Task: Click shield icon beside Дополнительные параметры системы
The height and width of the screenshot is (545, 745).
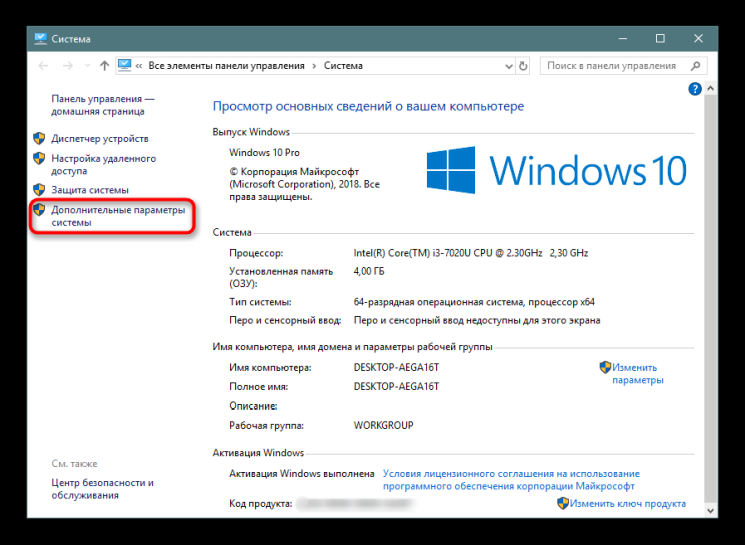Action: tap(39, 210)
